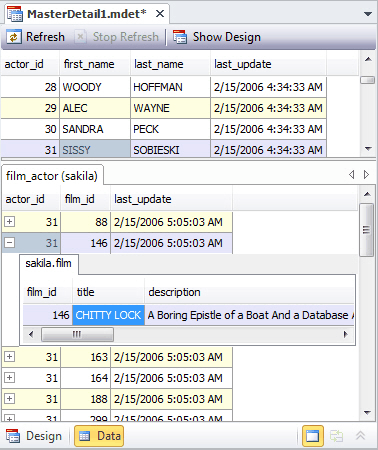Click Show Design in the toolbar

click(217, 37)
